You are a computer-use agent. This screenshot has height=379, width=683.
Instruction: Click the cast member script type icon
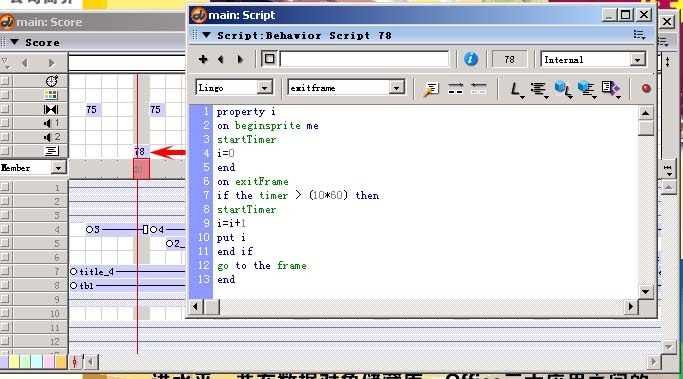[269, 59]
